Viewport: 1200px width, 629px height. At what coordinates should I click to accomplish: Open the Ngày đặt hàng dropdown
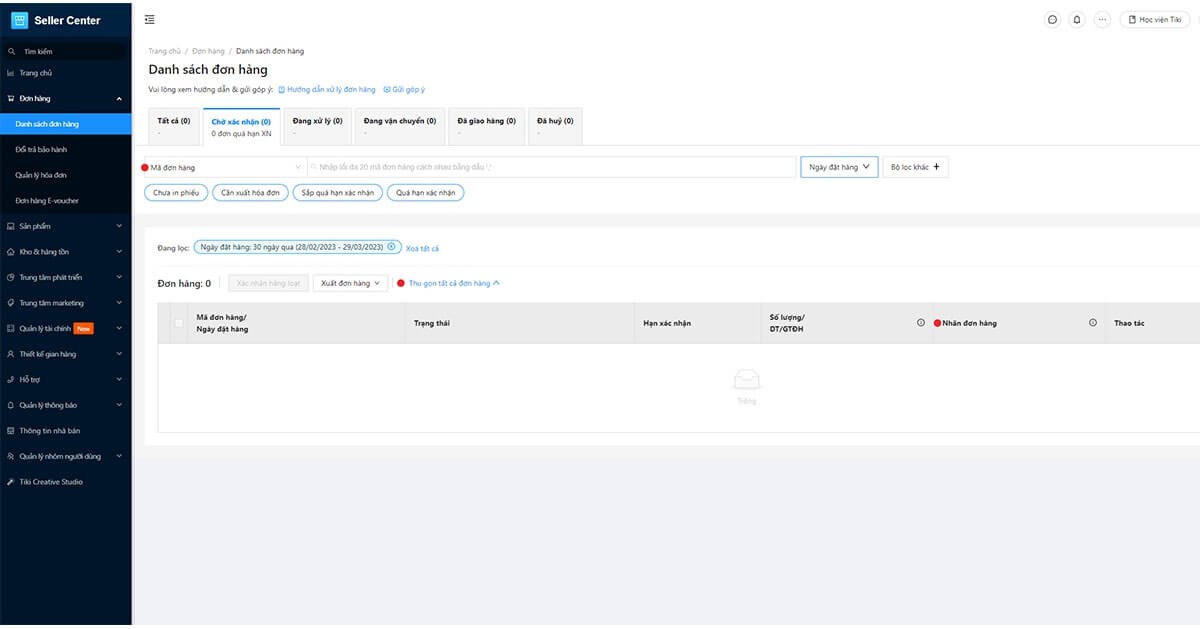tap(839, 167)
